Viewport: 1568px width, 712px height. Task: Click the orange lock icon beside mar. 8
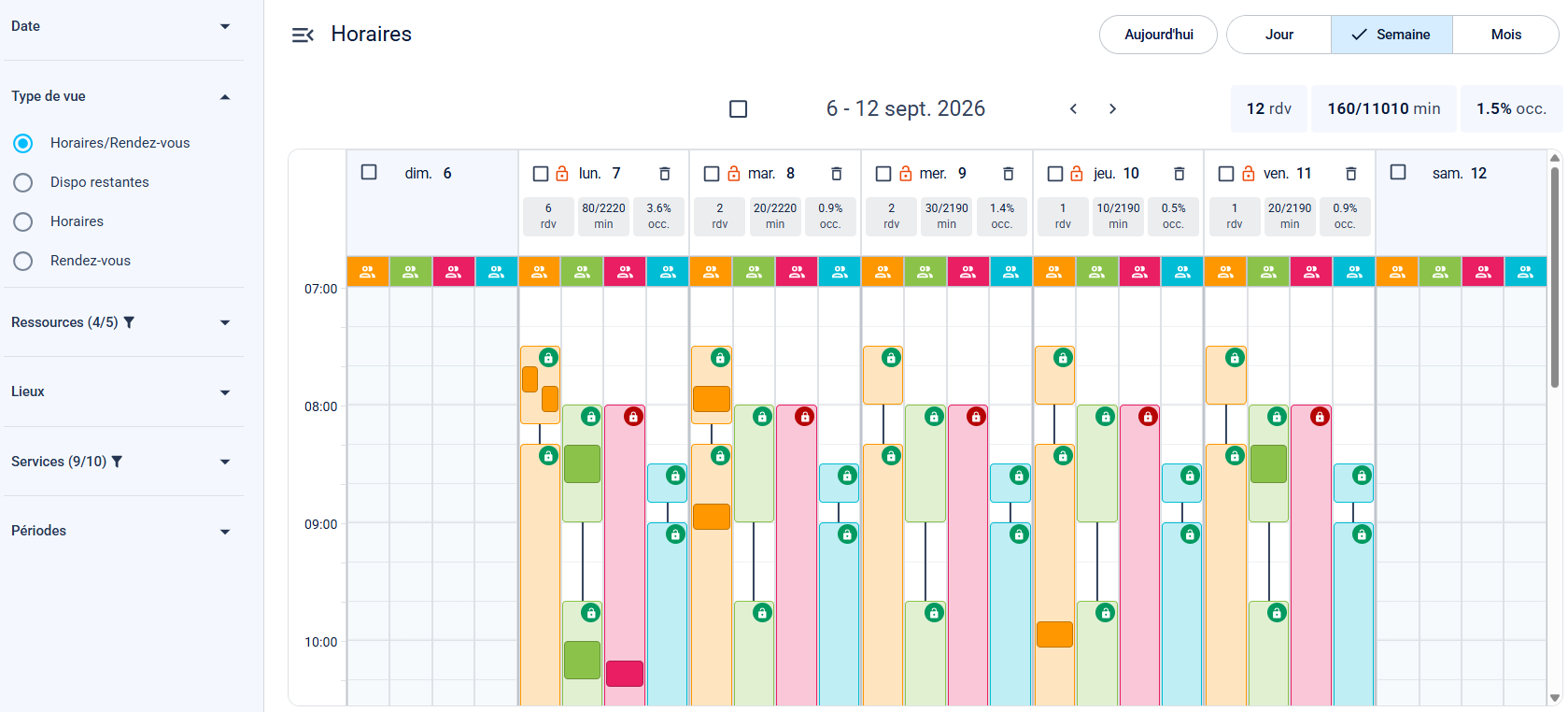[734, 174]
